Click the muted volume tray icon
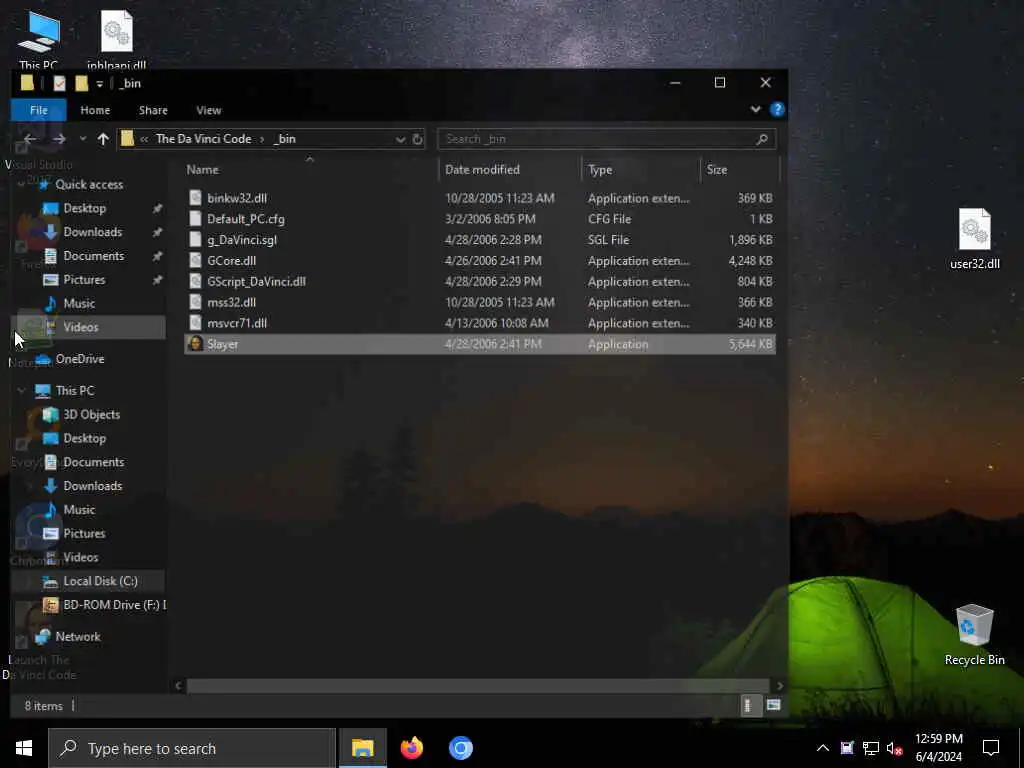Image resolution: width=1024 pixels, height=768 pixels. point(895,748)
